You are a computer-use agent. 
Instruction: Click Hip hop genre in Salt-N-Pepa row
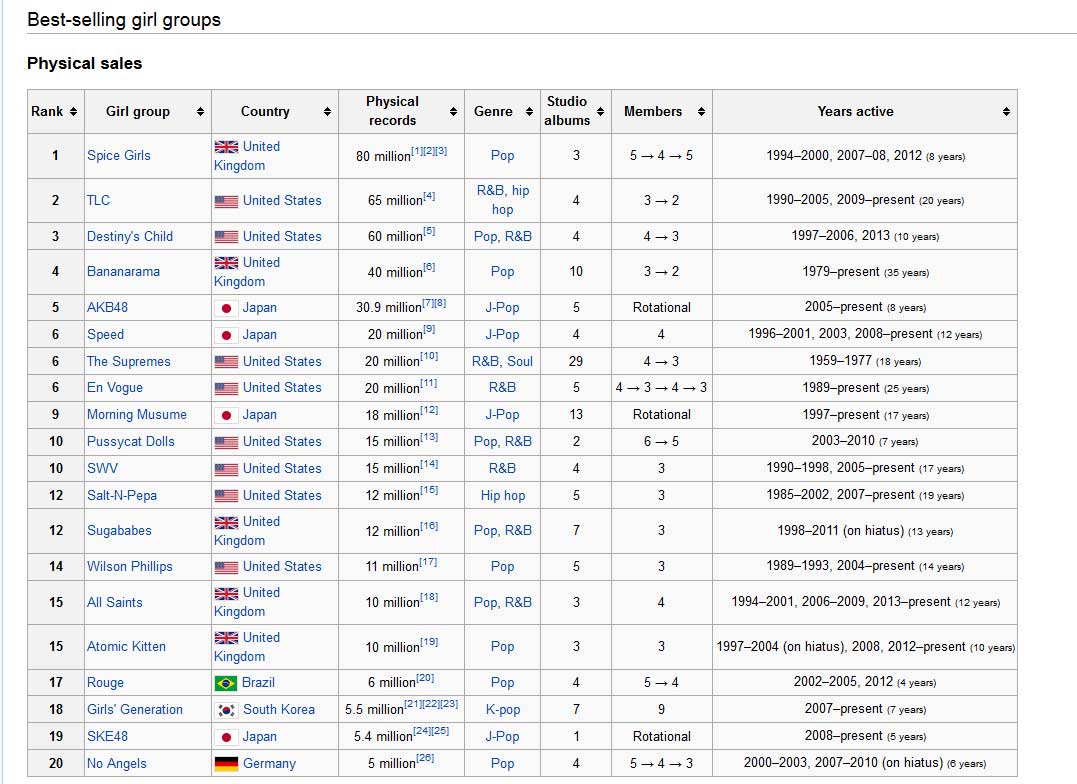(x=503, y=495)
